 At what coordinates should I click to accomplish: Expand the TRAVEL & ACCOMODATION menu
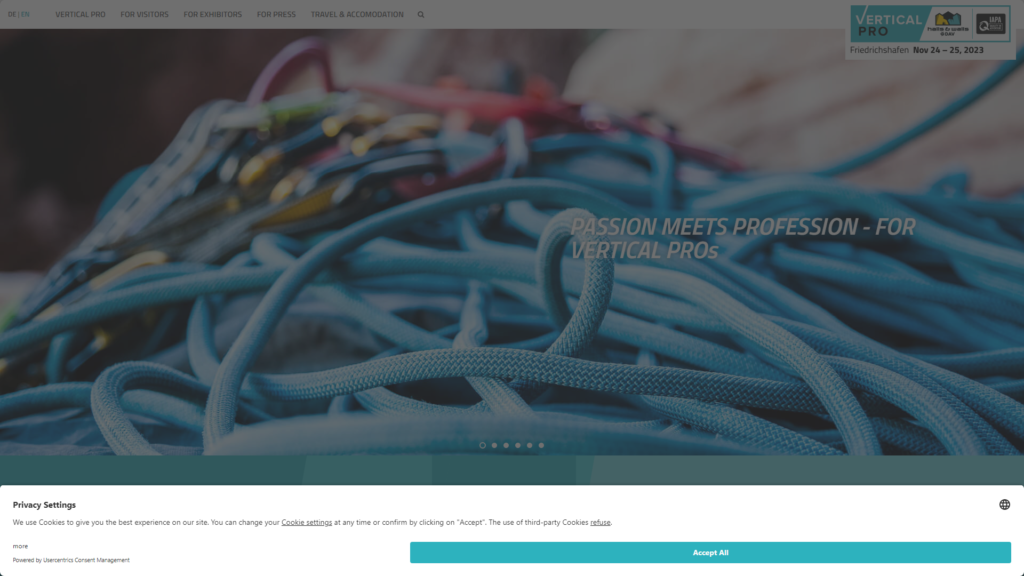[x=357, y=15]
